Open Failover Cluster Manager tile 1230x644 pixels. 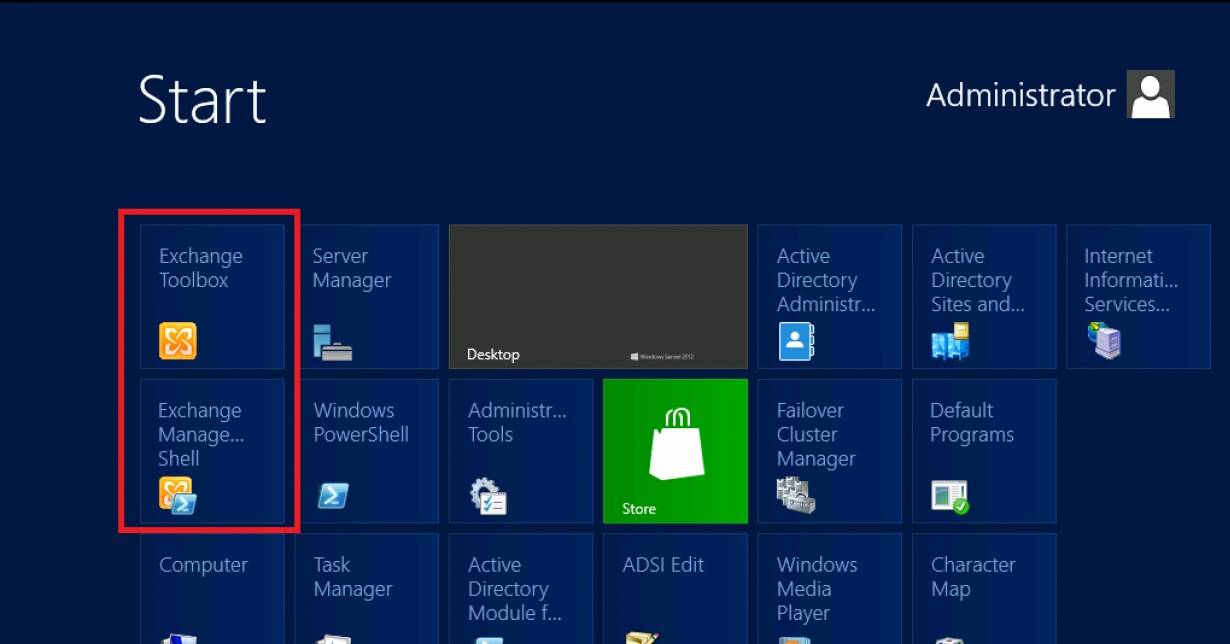tap(829, 451)
